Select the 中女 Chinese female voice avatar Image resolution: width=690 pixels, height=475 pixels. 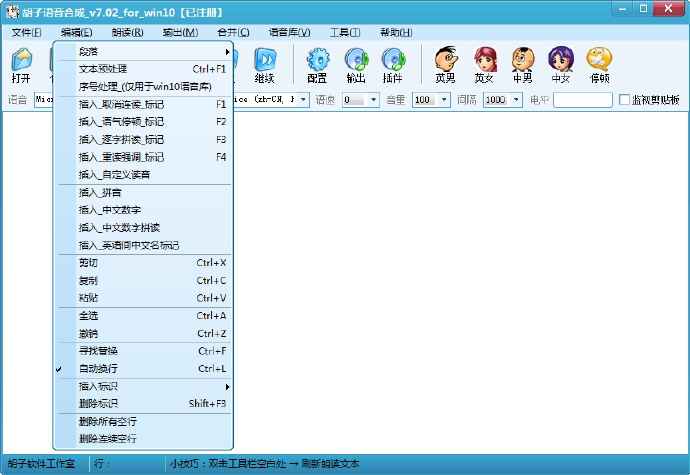click(561, 62)
